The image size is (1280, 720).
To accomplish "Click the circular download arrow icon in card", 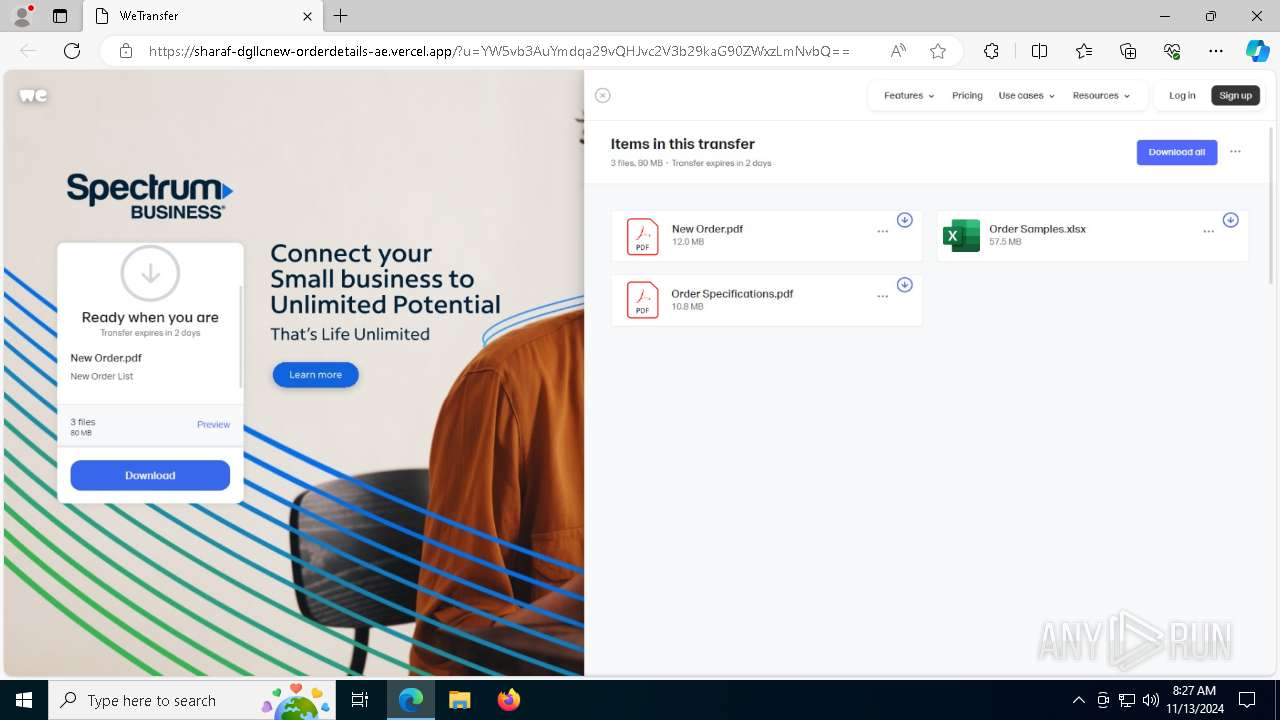I will (x=150, y=273).
